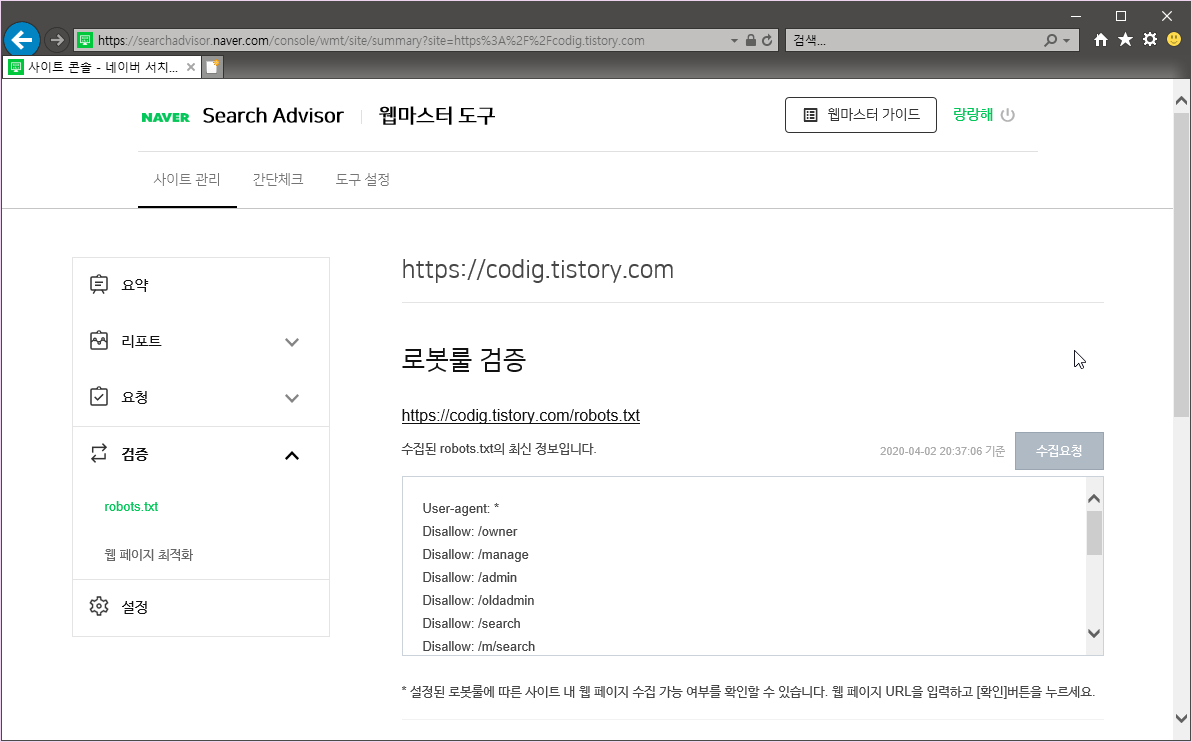Click the 설정 gear icon in sidebar
Viewport: 1192px width, 742px height.
point(99,607)
